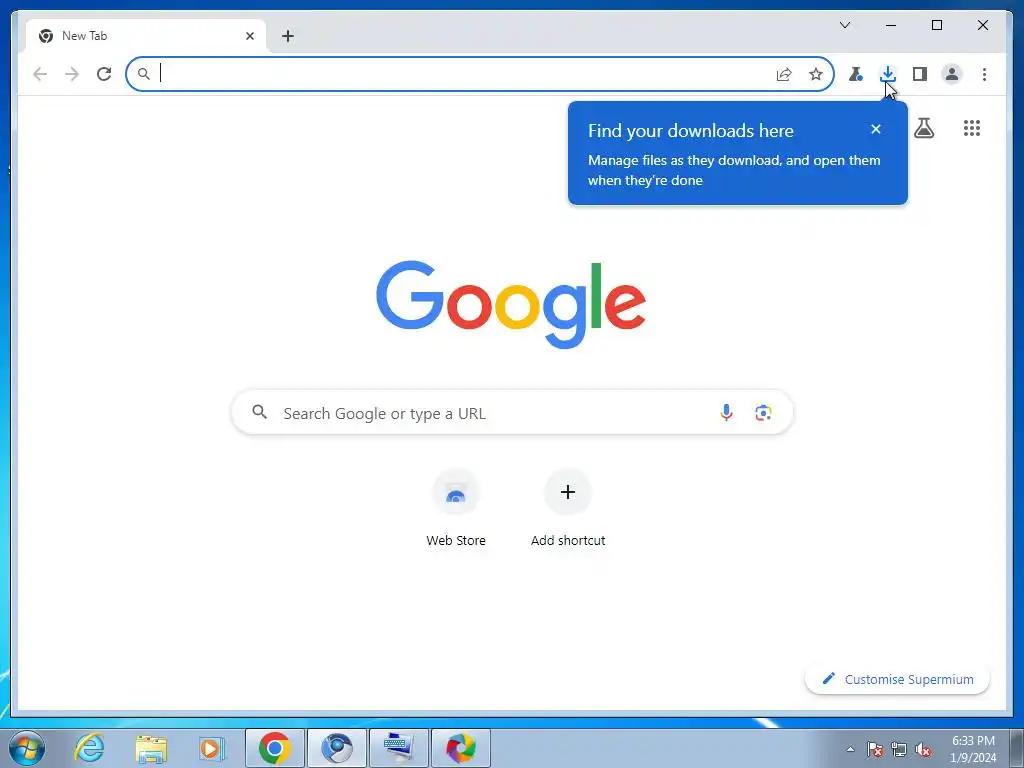
Task: Switch to the blue Chromium taskbar icon
Action: [x=337, y=748]
